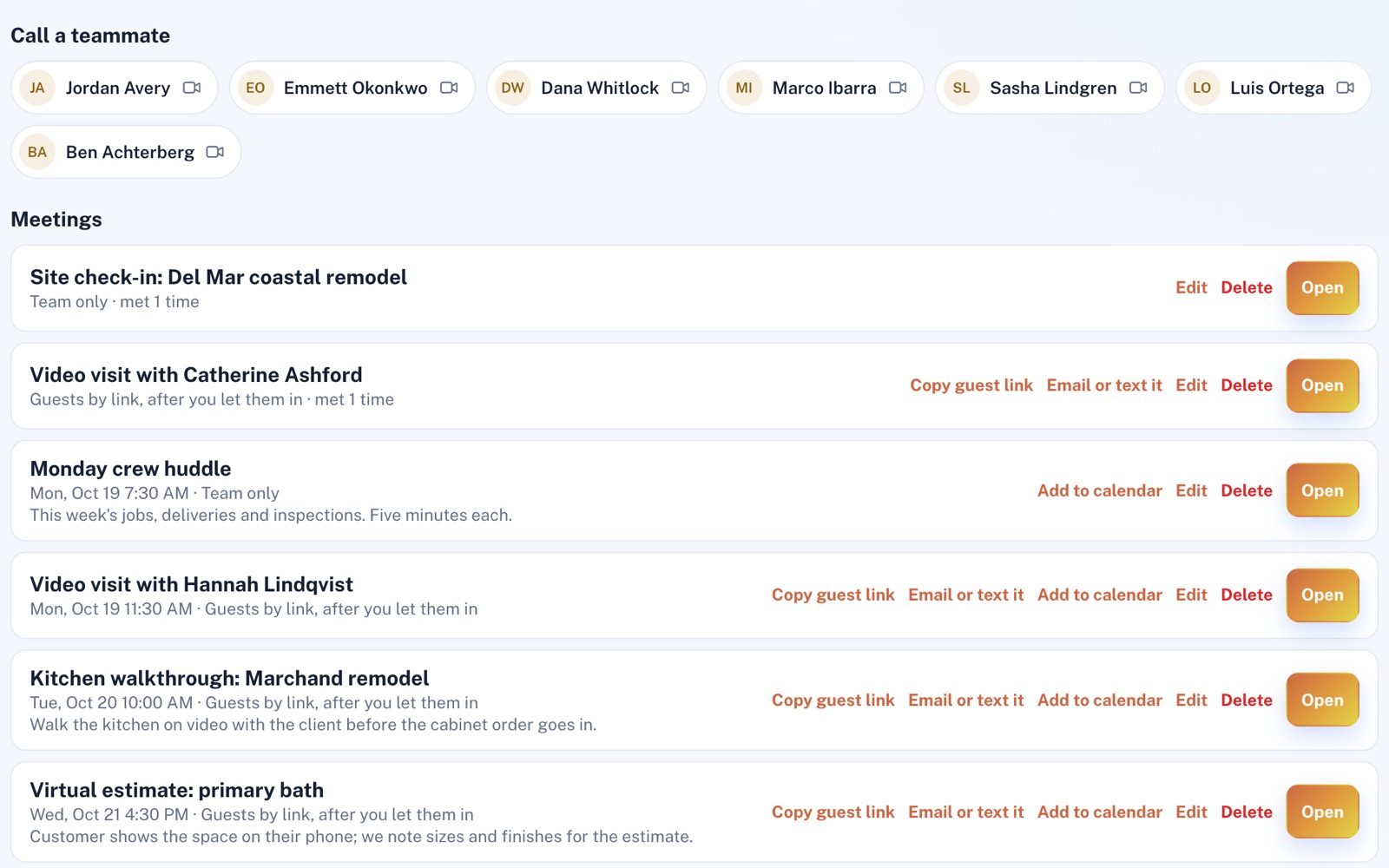
Task: Click the Monday crew huddle title
Action: click(130, 469)
